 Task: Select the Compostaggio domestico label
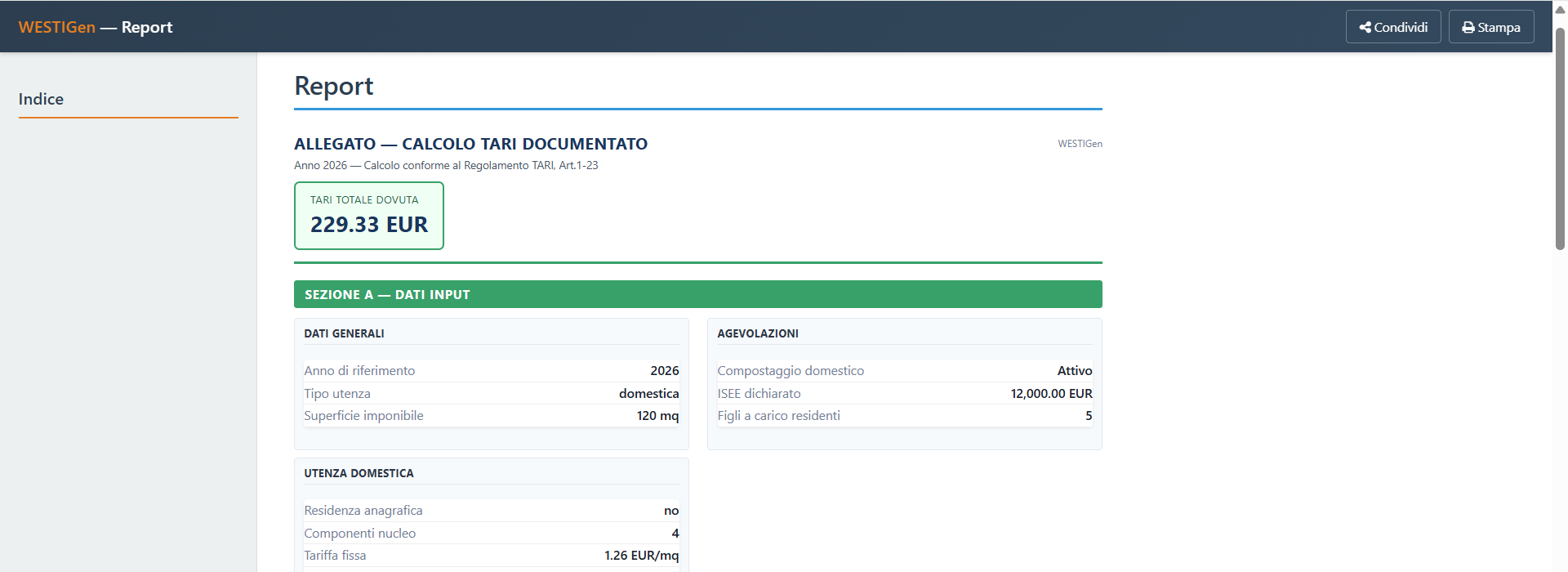pyautogui.click(x=791, y=371)
